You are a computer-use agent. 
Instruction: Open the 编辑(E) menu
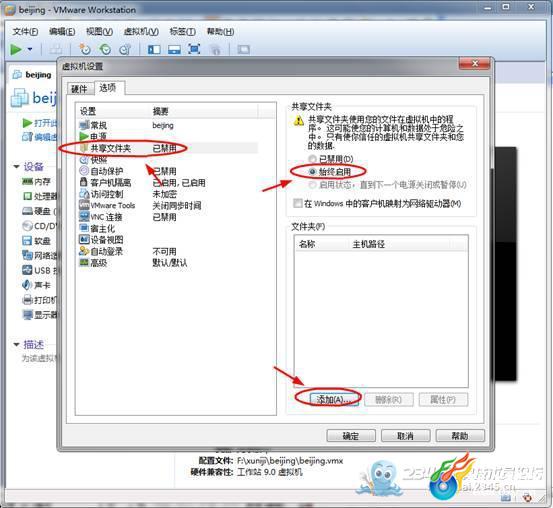pos(62,31)
